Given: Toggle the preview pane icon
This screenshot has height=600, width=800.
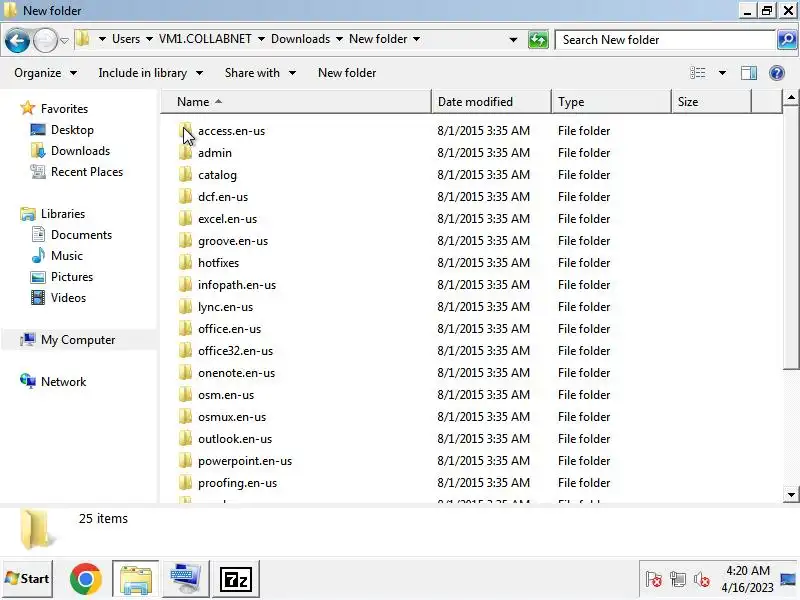Looking at the screenshot, I should 748,73.
